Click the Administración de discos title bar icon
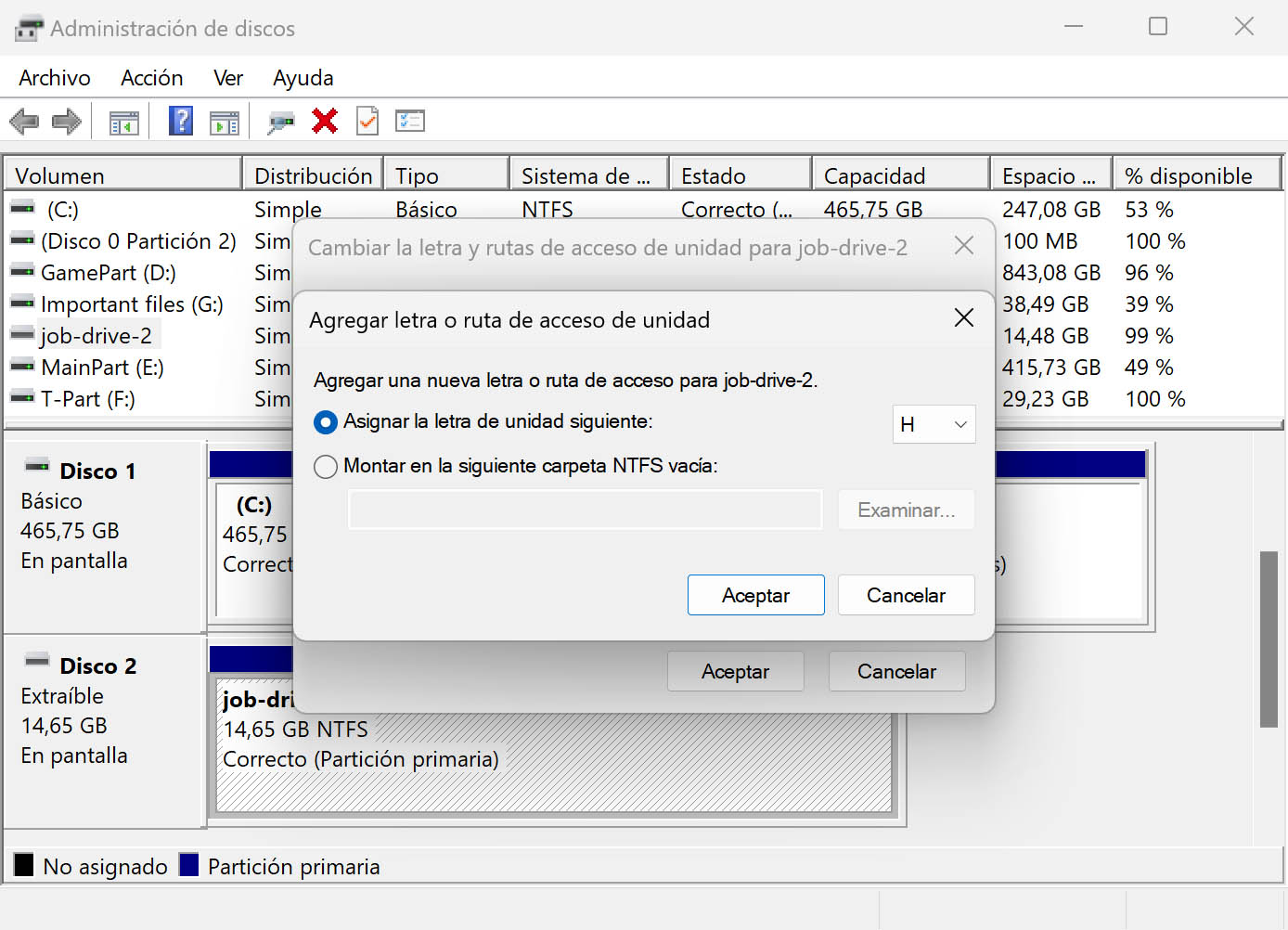 tap(29, 29)
